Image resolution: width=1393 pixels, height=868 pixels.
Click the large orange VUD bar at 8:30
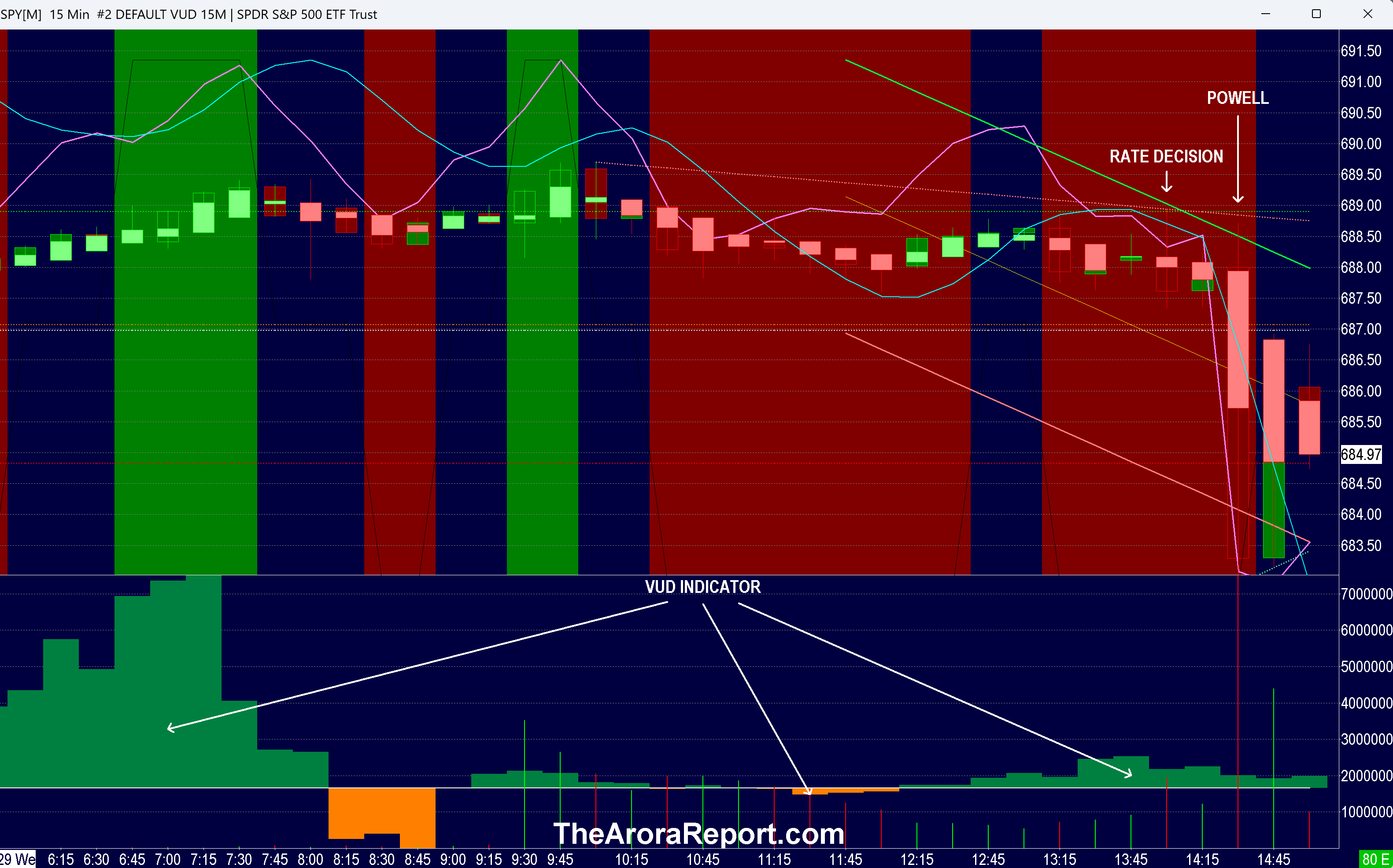pyautogui.click(x=381, y=812)
